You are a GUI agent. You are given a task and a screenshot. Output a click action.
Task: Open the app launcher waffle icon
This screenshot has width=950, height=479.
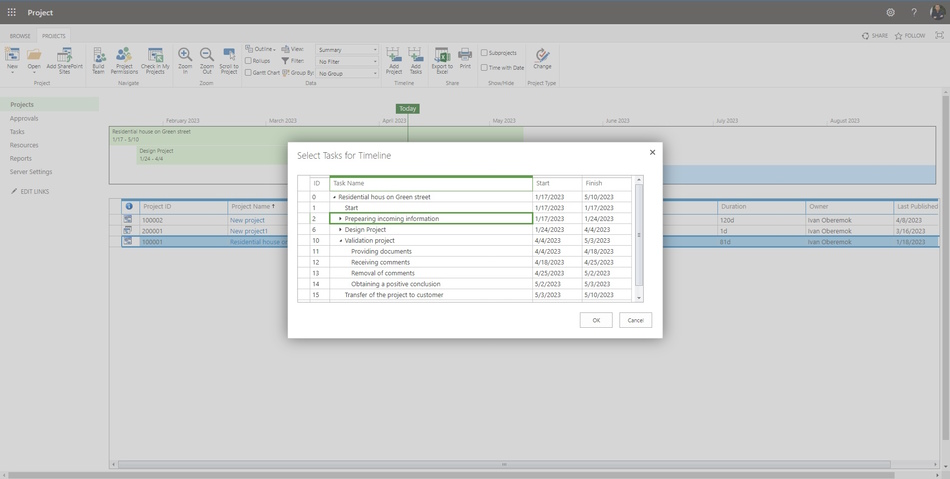[12, 12]
